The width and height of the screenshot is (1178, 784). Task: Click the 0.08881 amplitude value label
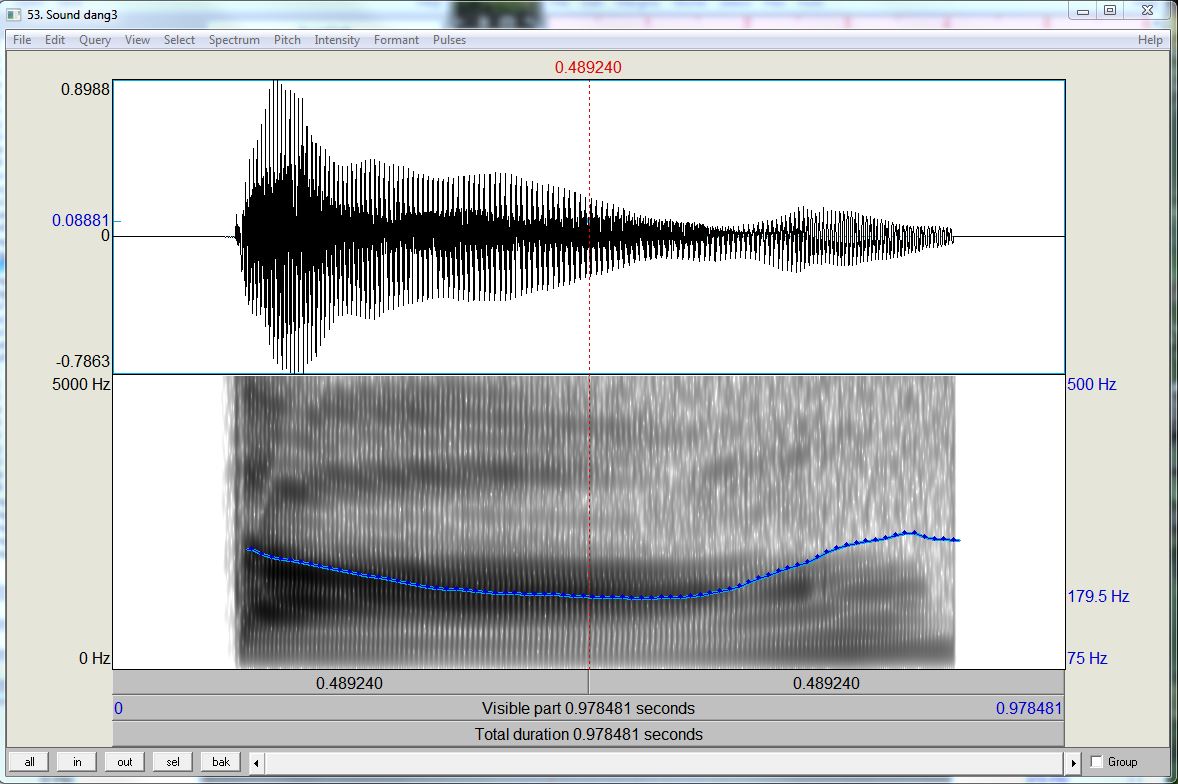[x=80, y=220]
